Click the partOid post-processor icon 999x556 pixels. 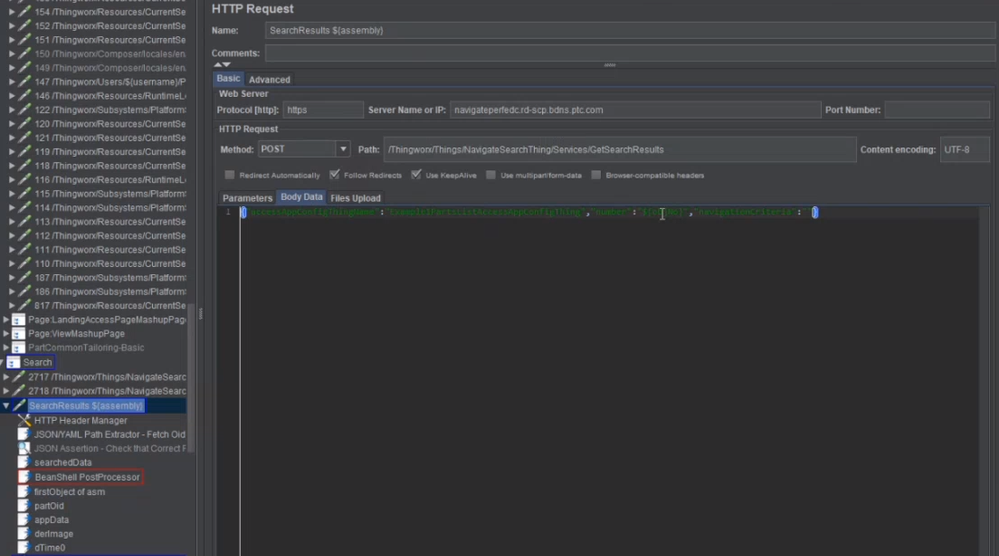coord(24,506)
